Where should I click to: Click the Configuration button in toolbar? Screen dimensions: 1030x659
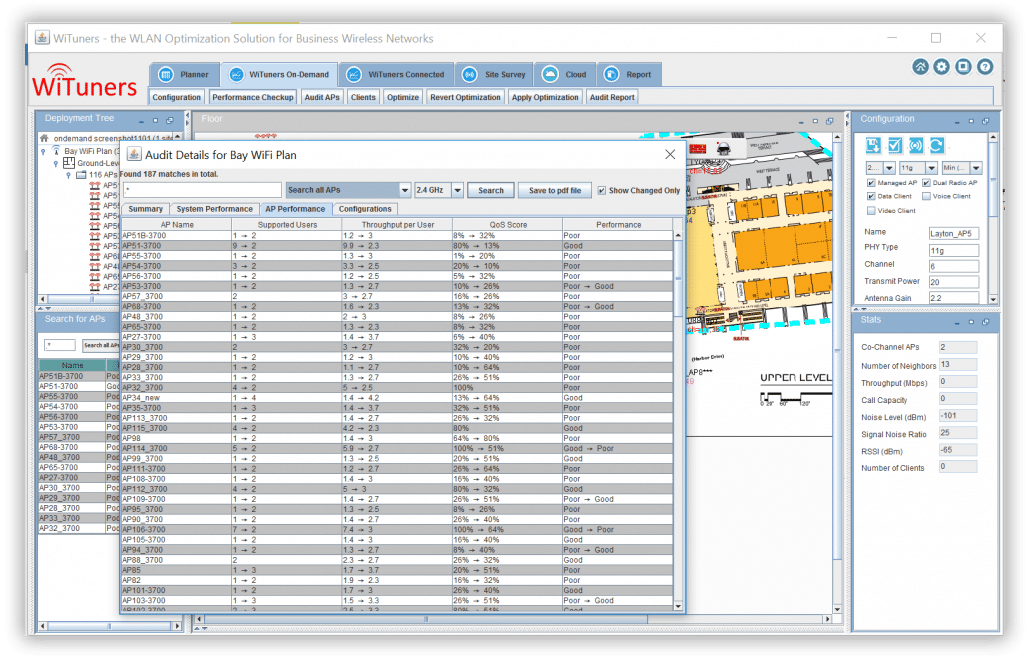177,97
